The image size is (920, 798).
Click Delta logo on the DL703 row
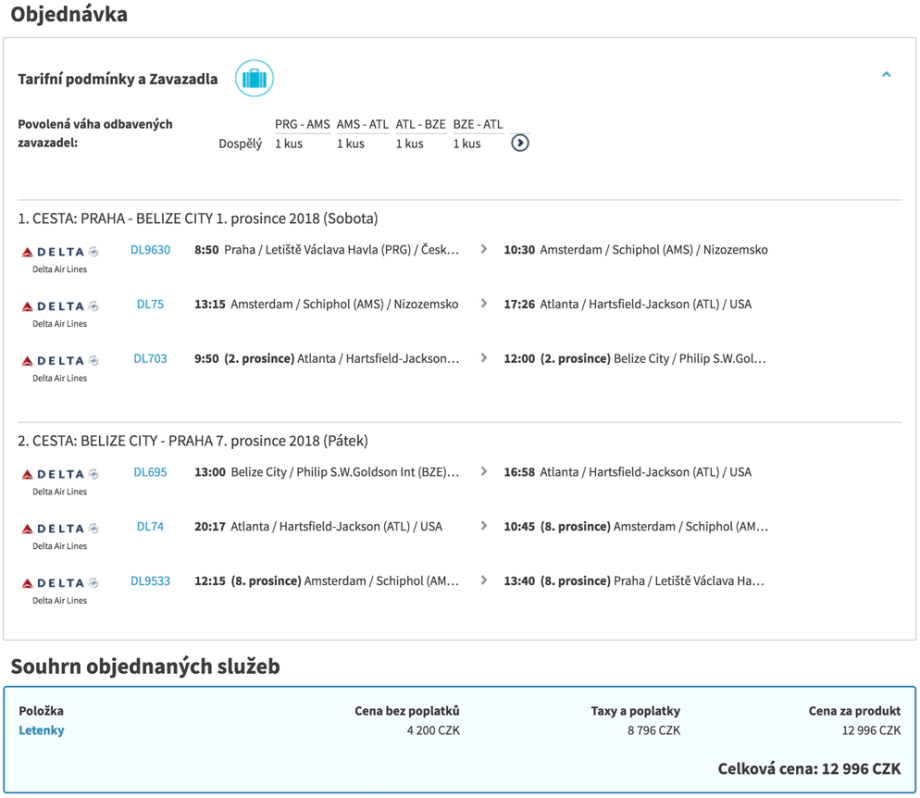click(59, 360)
